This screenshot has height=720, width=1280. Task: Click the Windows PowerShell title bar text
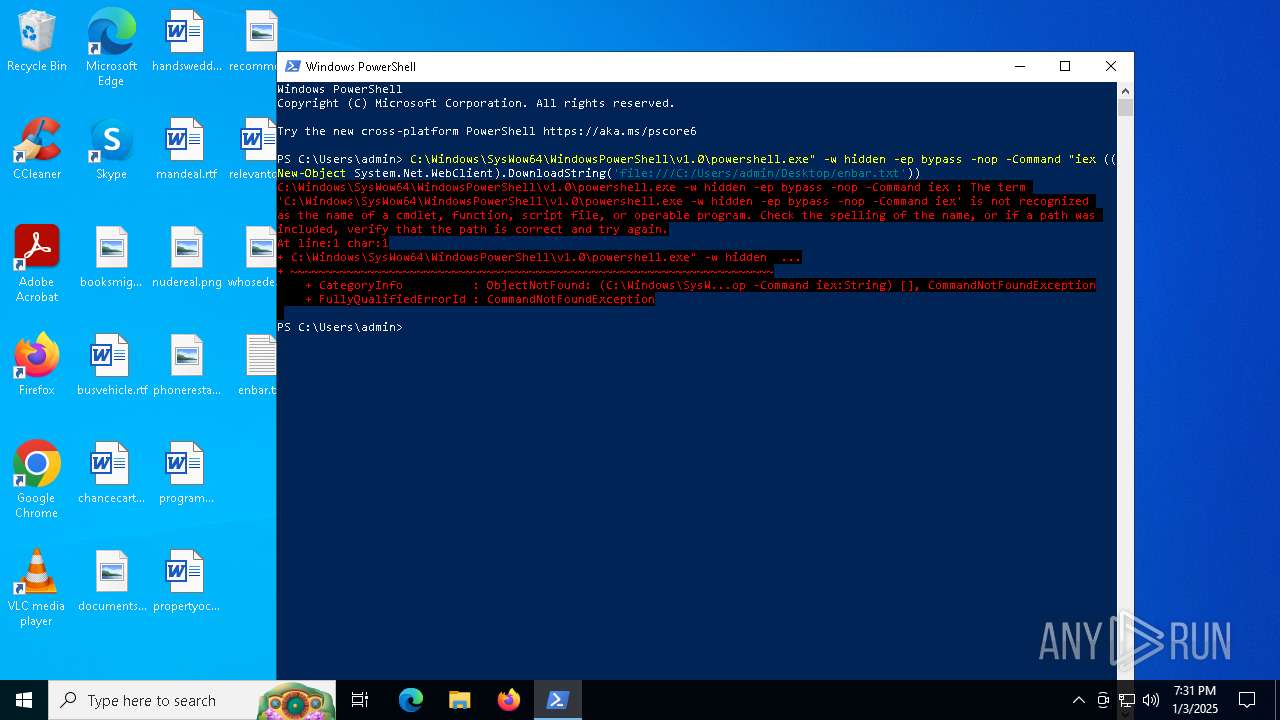point(361,67)
